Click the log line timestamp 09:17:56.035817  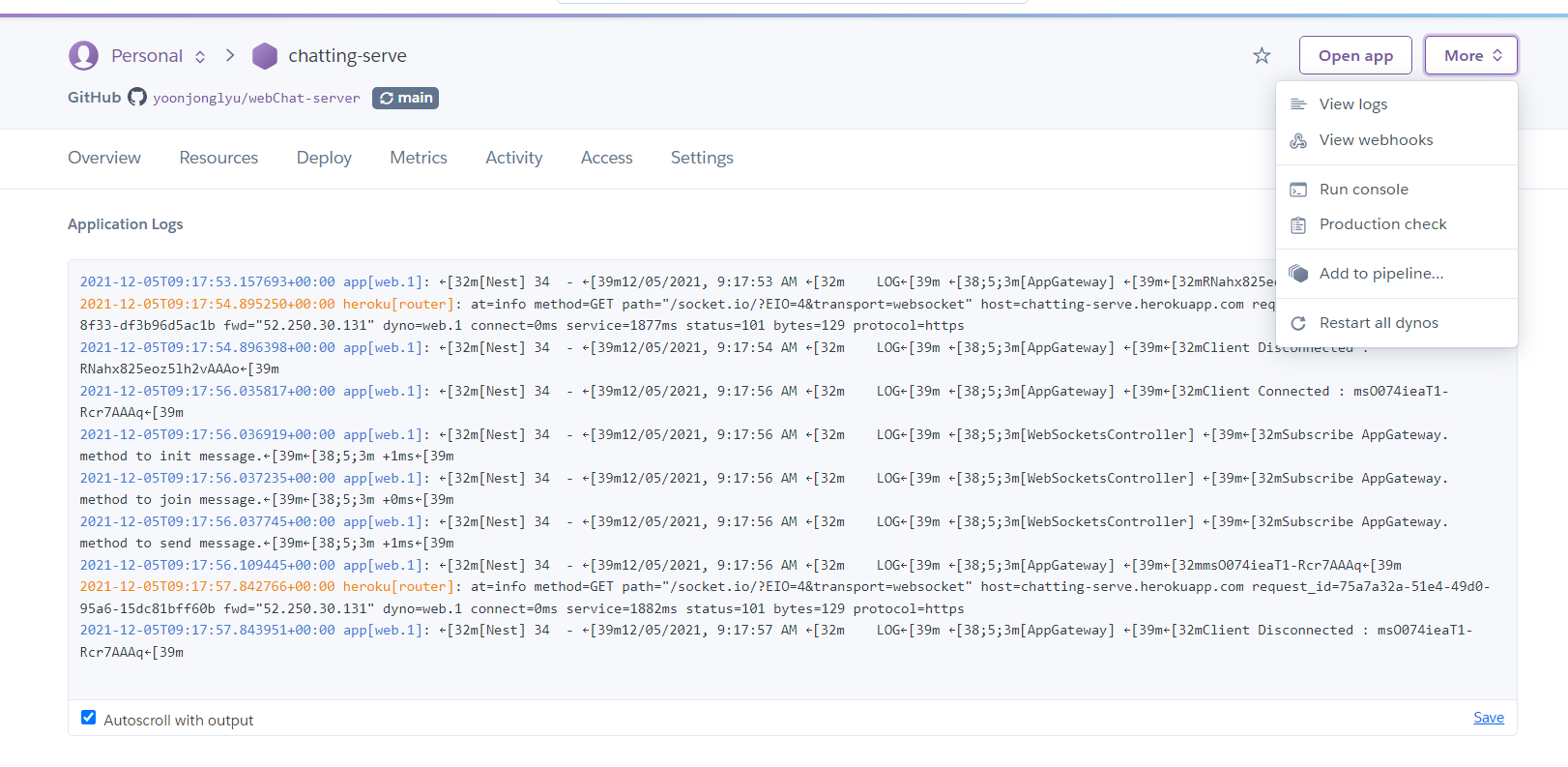pyautogui.click(x=207, y=391)
